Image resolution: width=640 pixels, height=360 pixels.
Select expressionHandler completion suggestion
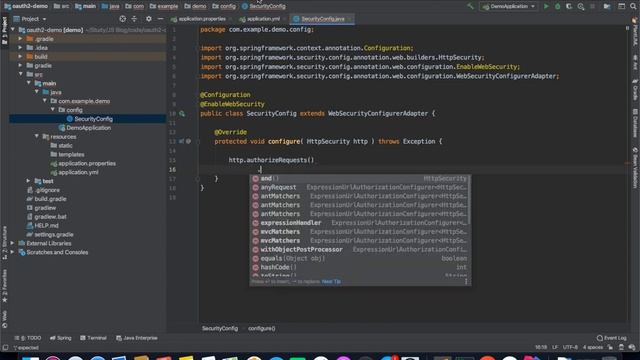pos(360,223)
